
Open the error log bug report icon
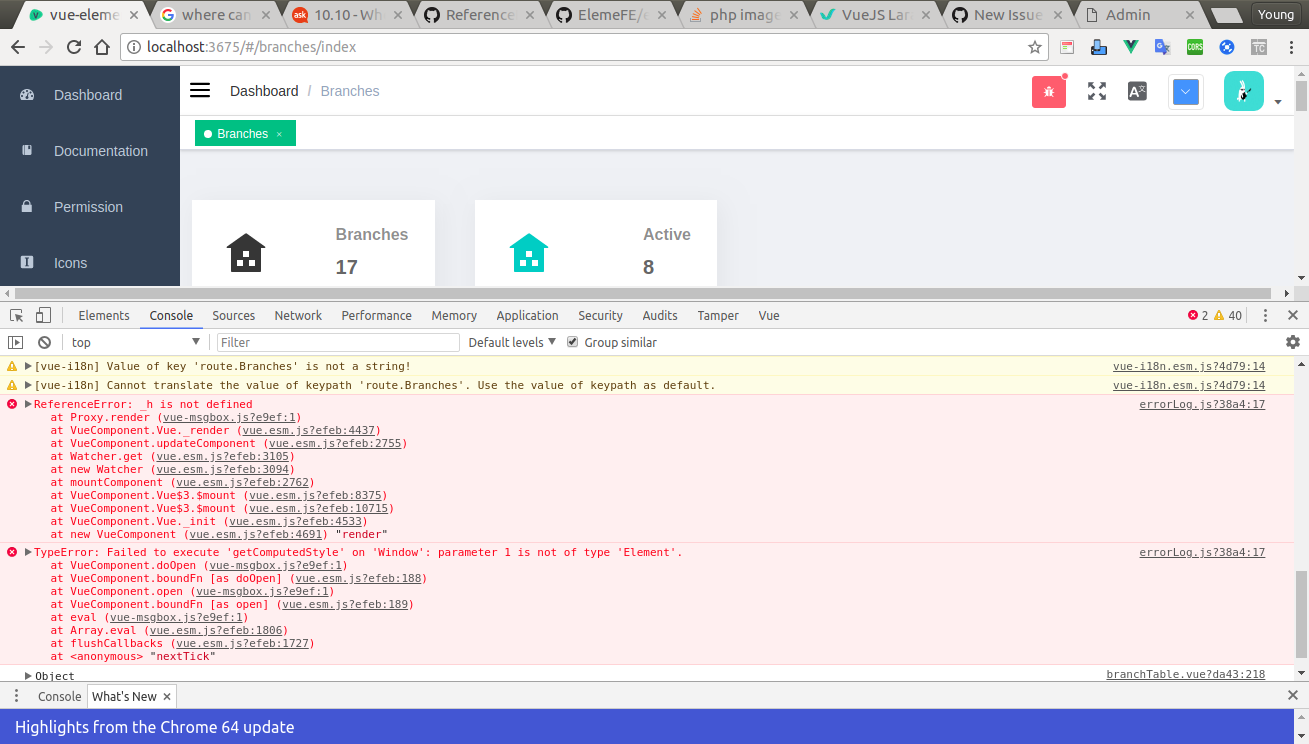click(1049, 91)
